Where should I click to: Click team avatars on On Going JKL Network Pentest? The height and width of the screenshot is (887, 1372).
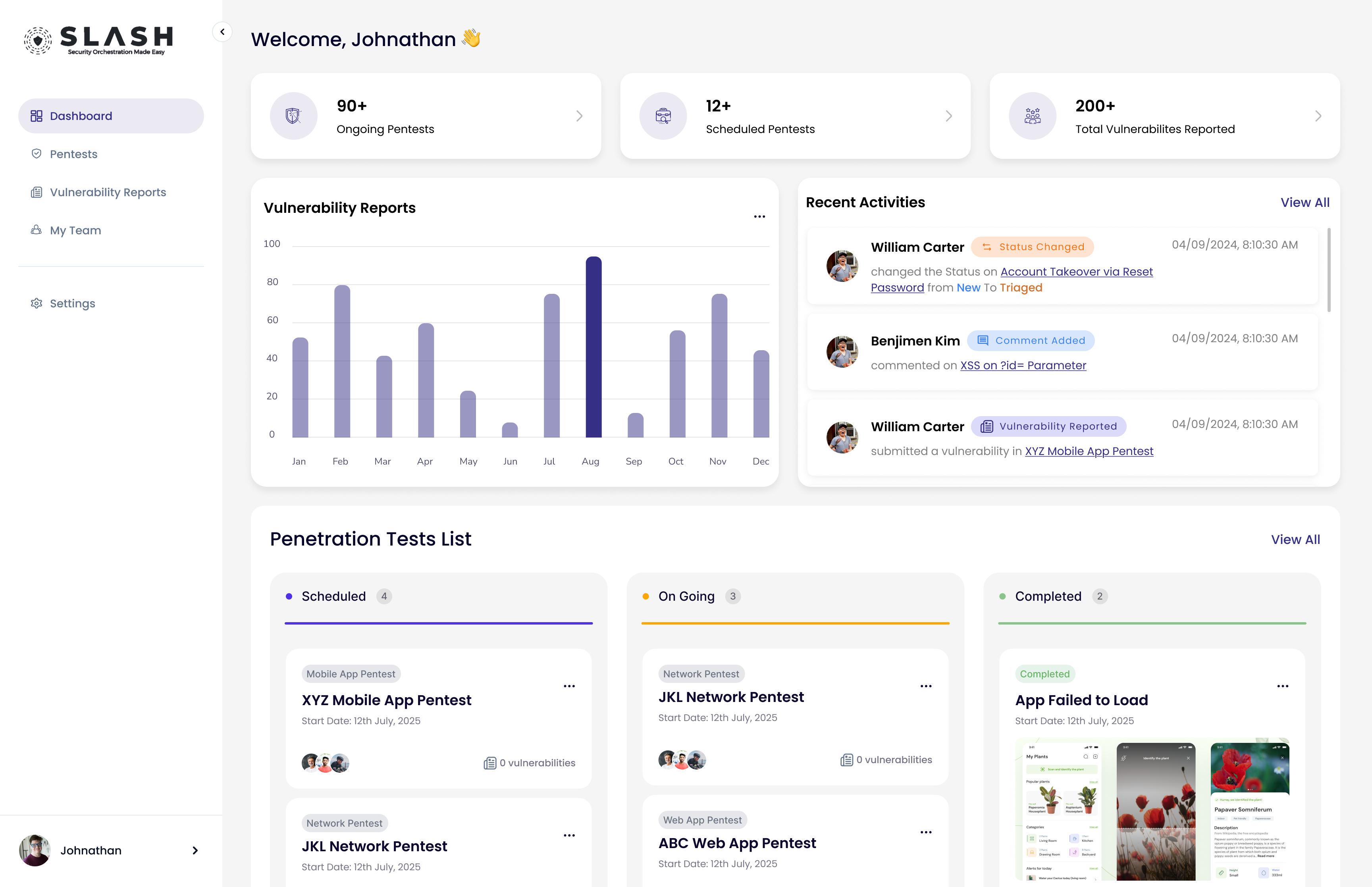(682, 760)
